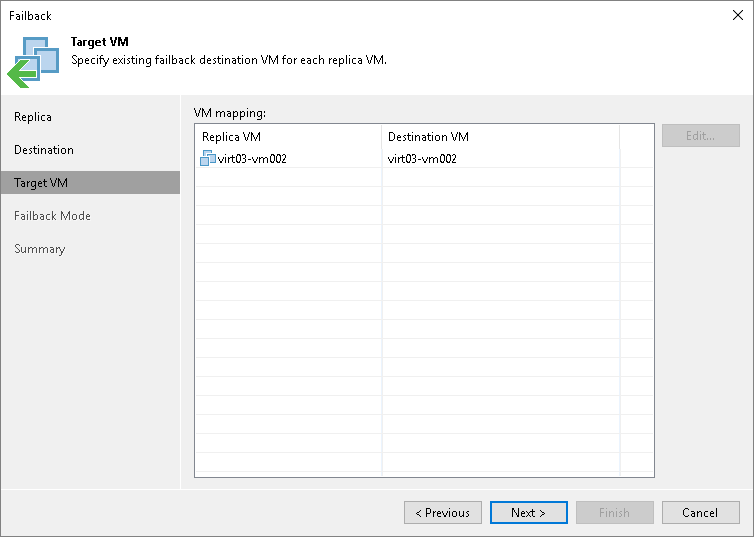Image resolution: width=754 pixels, height=537 pixels.
Task: Proceed with the Next button
Action: pyautogui.click(x=528, y=513)
